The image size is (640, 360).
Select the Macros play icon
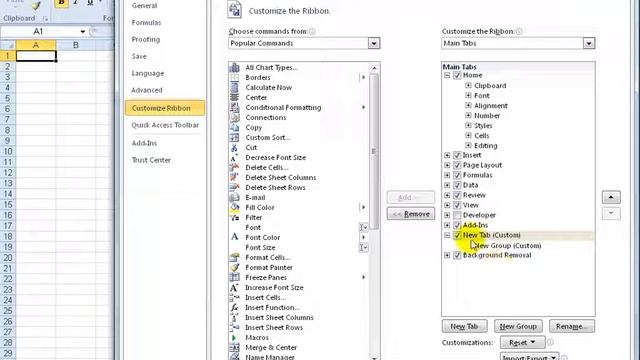[x=235, y=338]
